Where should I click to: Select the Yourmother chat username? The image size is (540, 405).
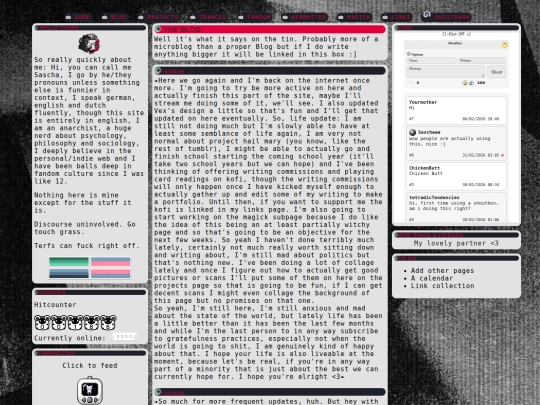[x=423, y=102]
